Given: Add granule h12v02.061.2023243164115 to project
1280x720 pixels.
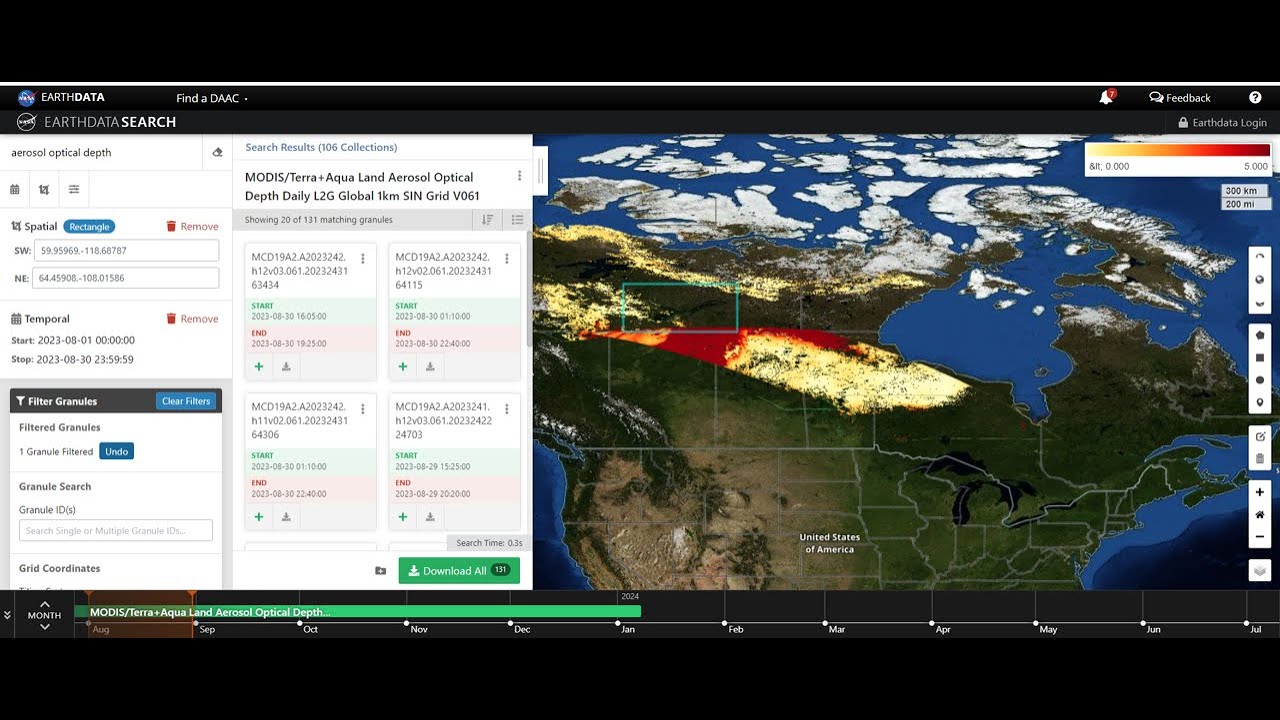Looking at the screenshot, I should (403, 367).
